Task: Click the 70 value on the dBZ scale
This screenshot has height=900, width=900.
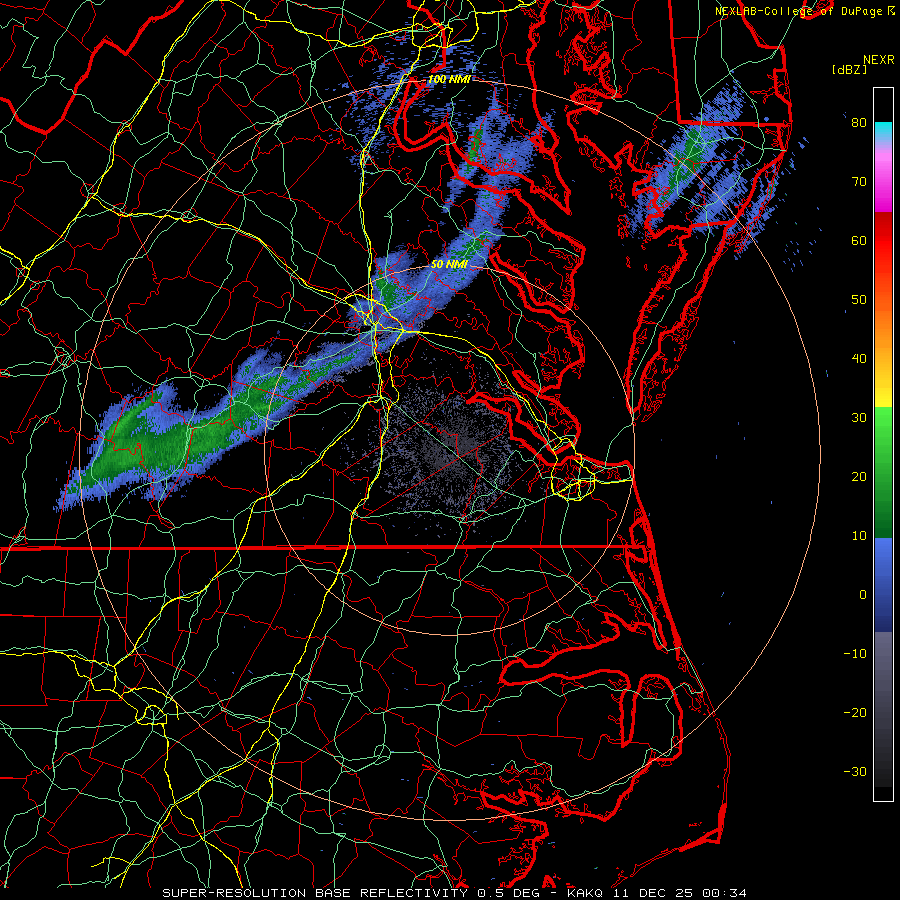Action: (859, 182)
